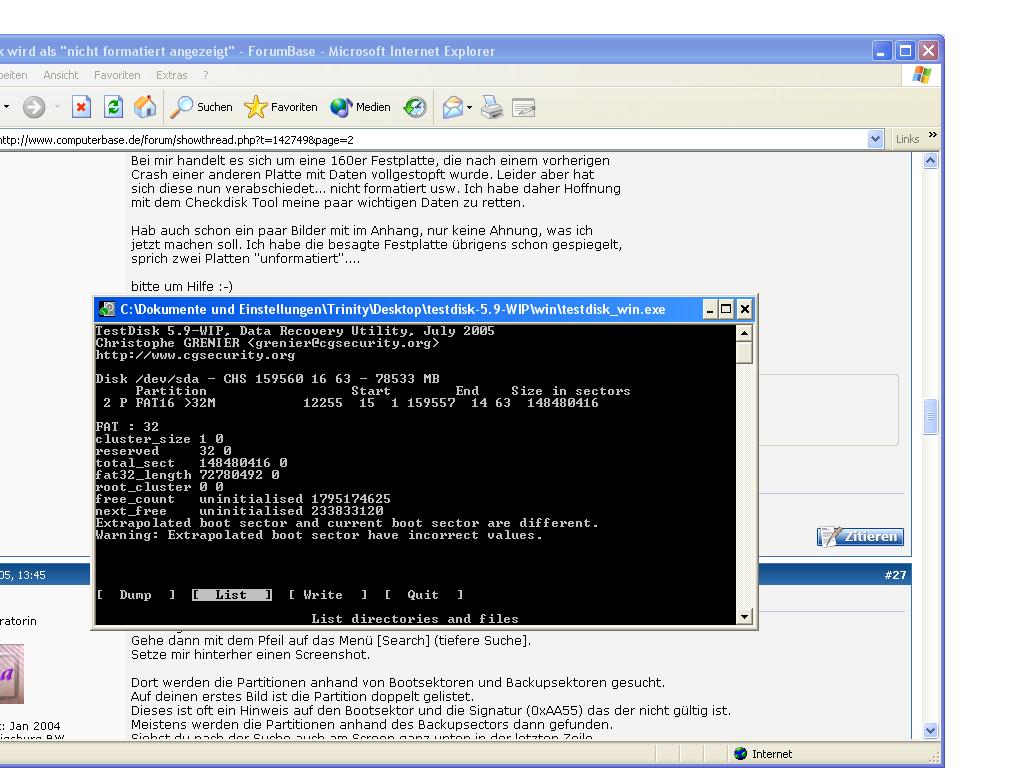Open Favoriten star toolbar button
The width and height of the screenshot is (1024, 768).
click(281, 107)
